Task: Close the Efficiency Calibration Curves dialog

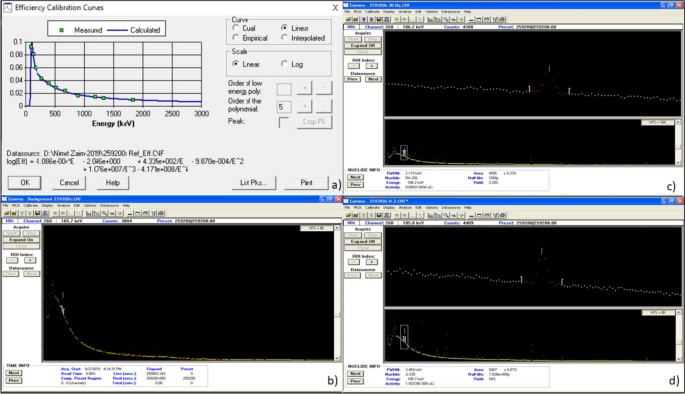Action: 335,7
